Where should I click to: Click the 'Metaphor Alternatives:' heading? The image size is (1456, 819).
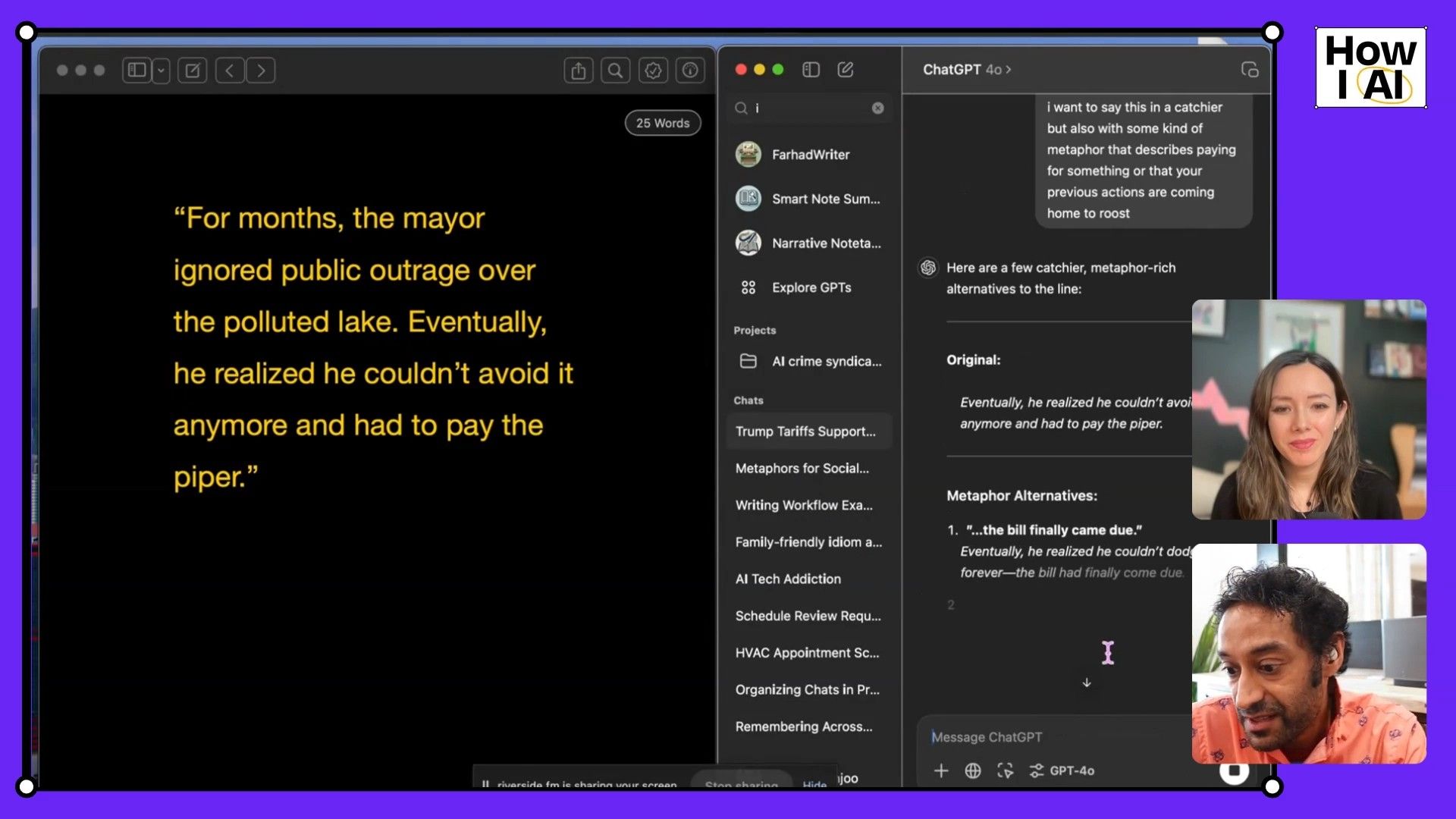point(1021,496)
